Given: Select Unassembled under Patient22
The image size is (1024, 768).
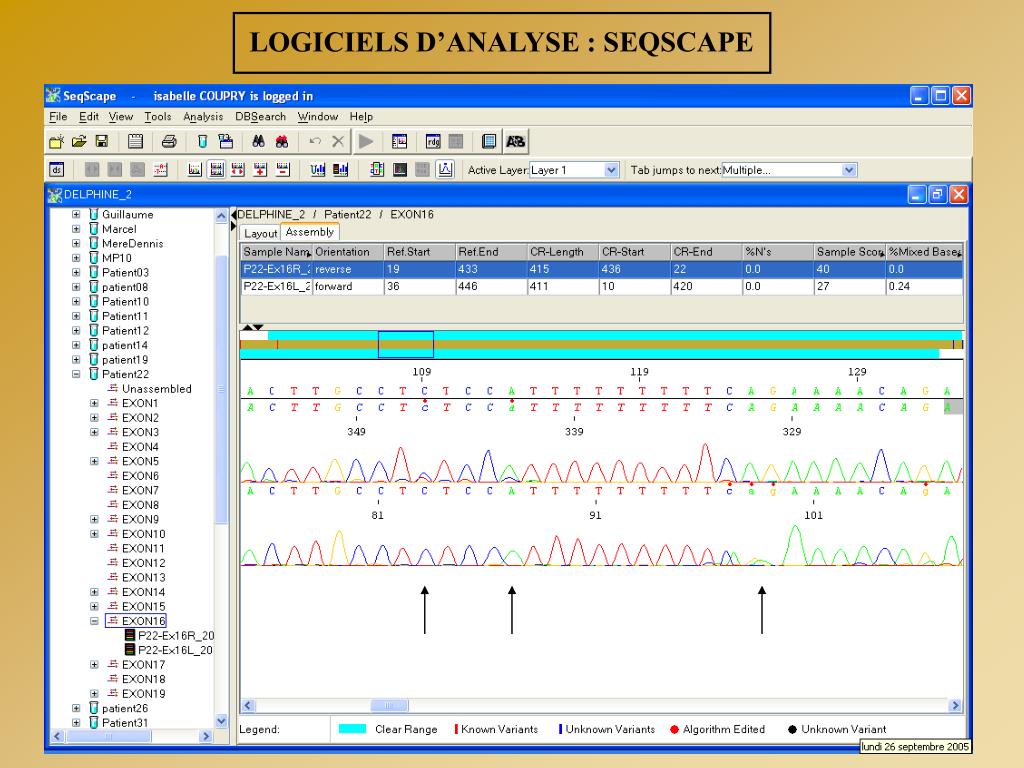Looking at the screenshot, I should (x=157, y=389).
